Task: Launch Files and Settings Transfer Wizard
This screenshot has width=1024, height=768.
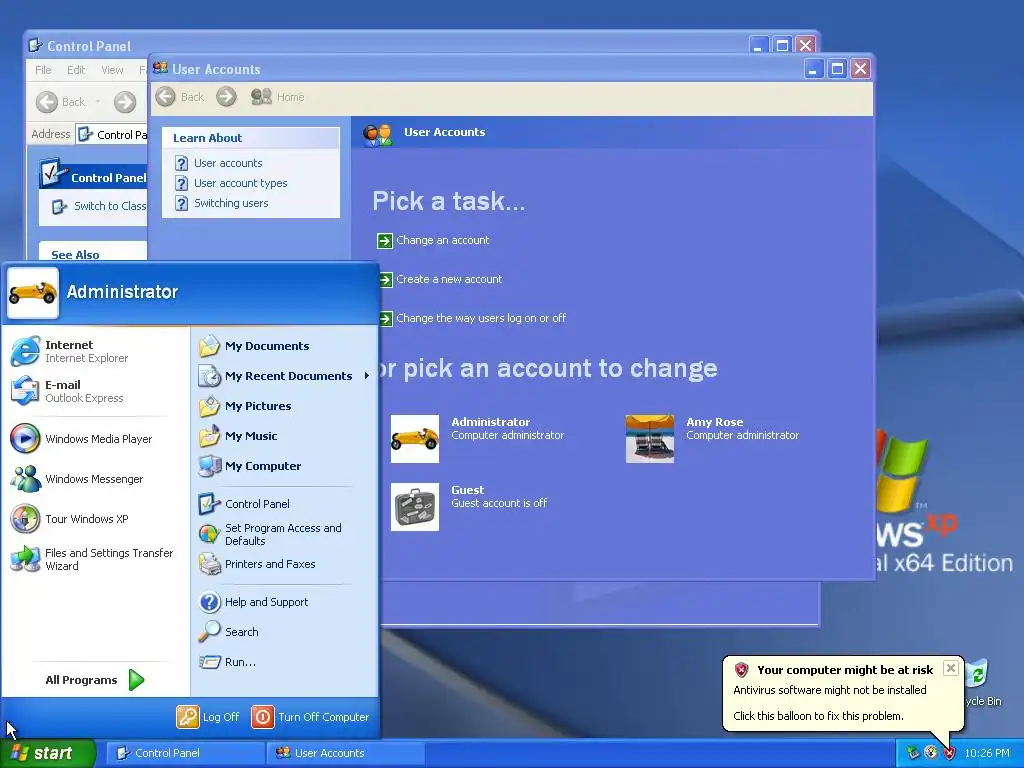Action: [x=93, y=560]
